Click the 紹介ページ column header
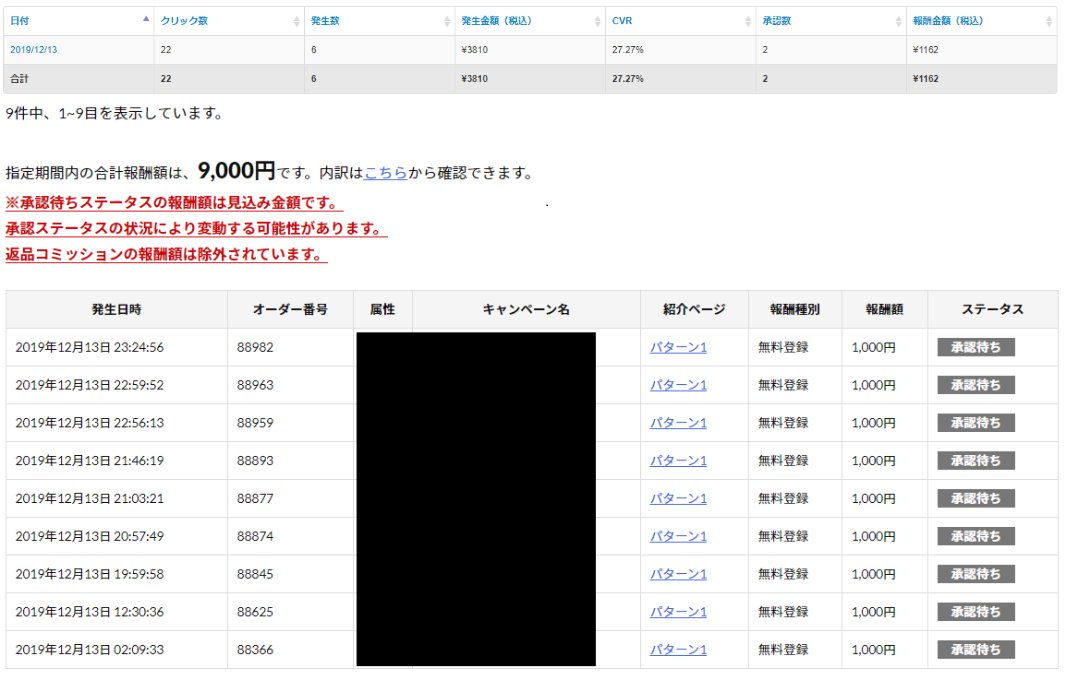 [x=694, y=309]
